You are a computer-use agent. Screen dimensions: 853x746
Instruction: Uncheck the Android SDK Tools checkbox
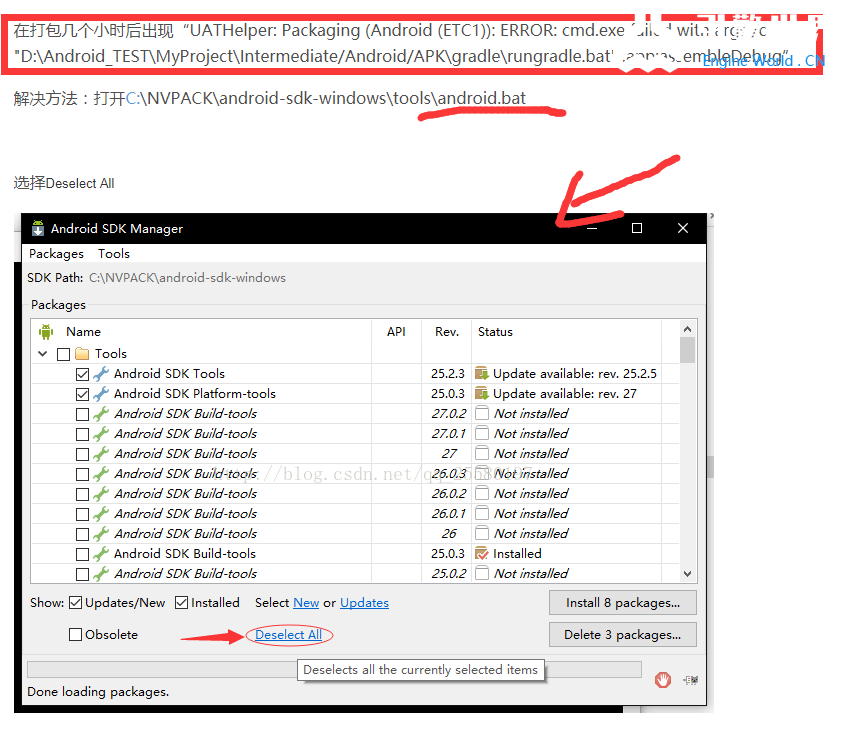pos(83,374)
